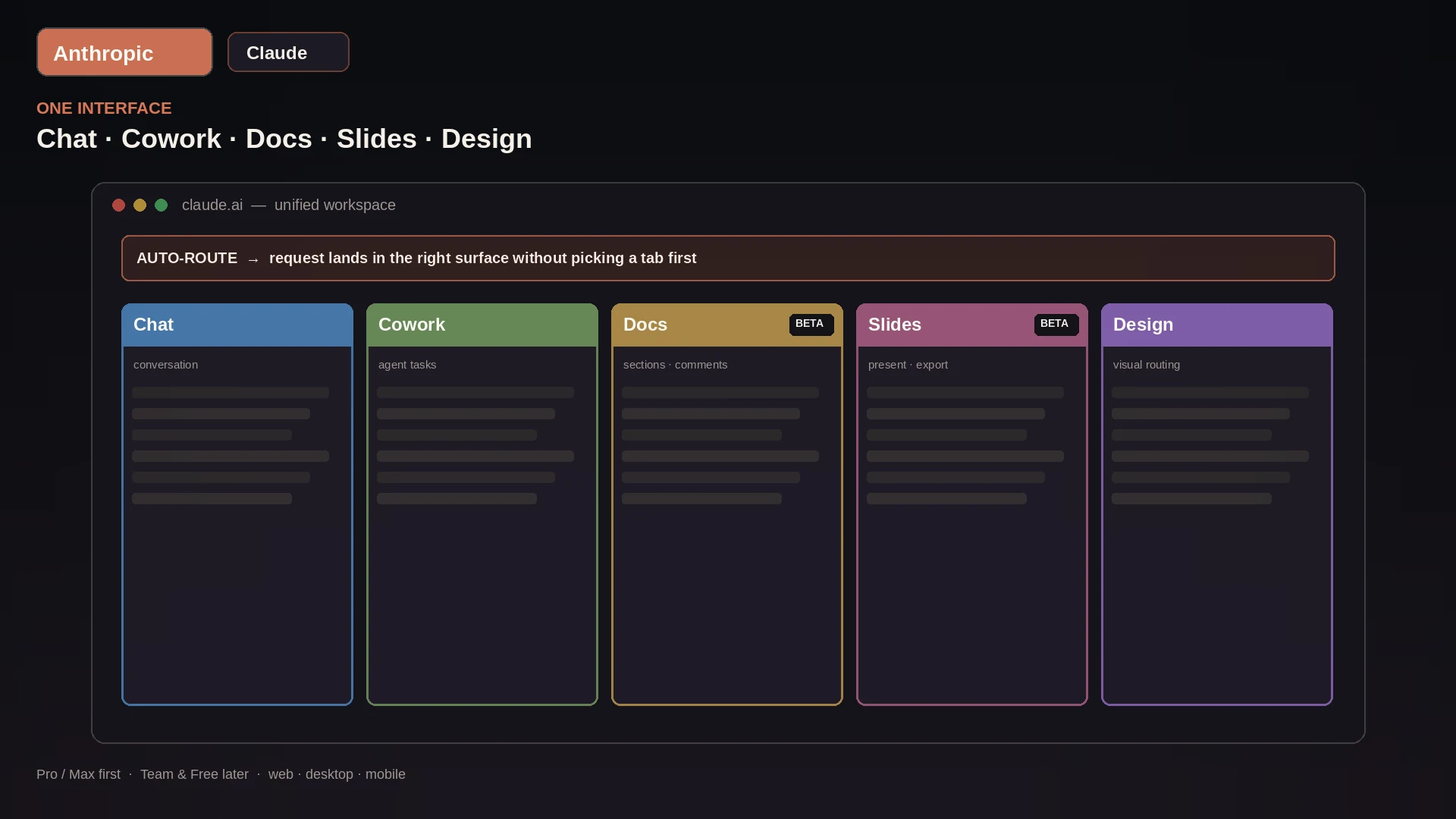Click the red window dot
This screenshot has width=1456, height=819.
coord(118,206)
